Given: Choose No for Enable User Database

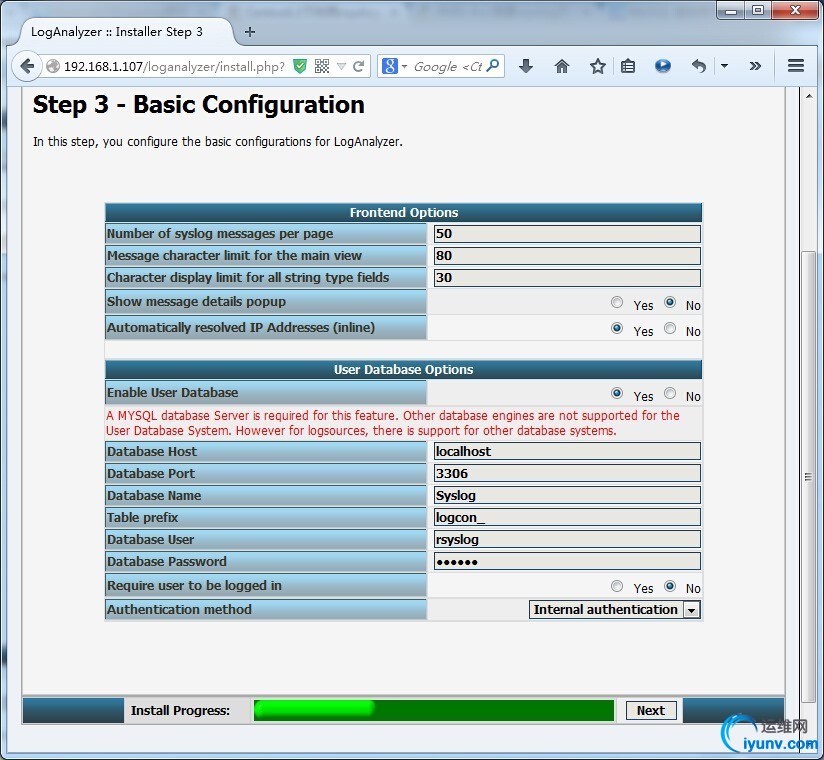Looking at the screenshot, I should [670, 393].
